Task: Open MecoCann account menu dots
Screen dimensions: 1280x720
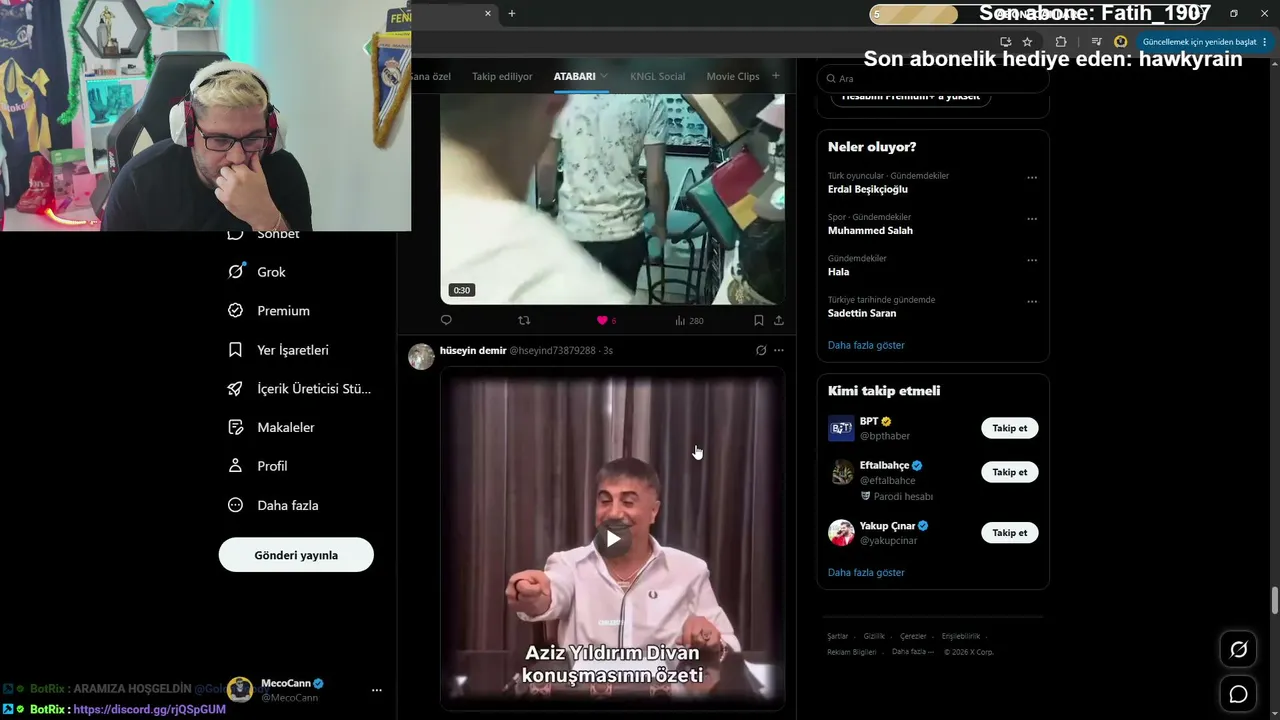Action: (x=377, y=690)
